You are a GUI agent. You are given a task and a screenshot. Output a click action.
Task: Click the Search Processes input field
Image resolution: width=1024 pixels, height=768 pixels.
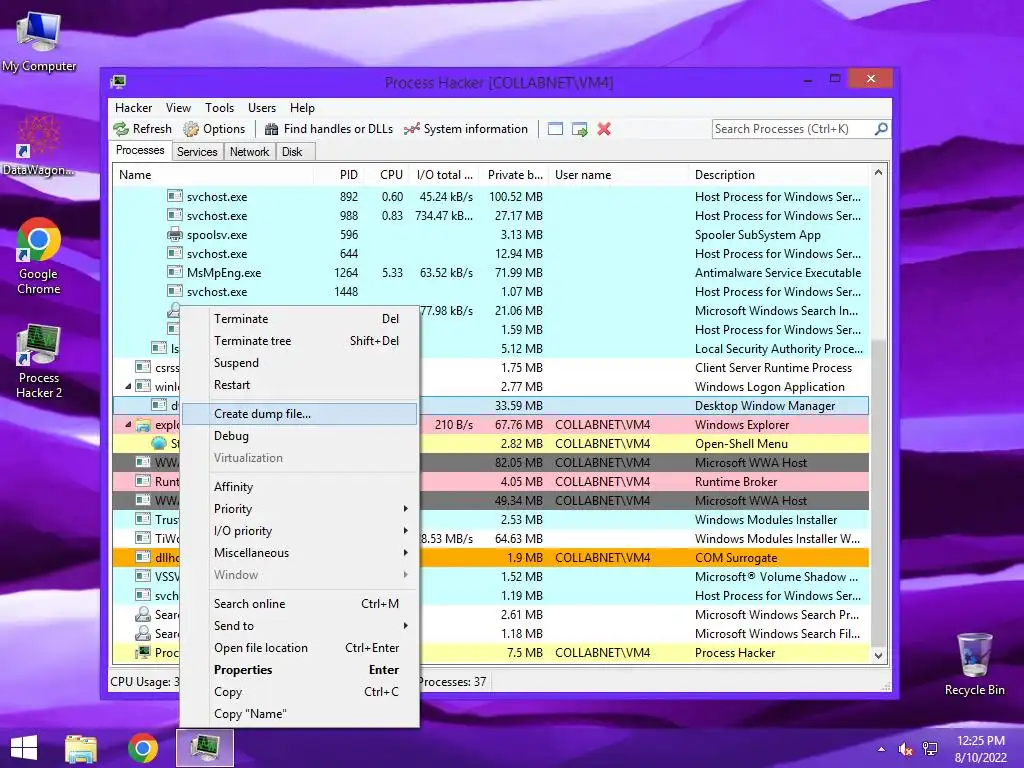793,129
